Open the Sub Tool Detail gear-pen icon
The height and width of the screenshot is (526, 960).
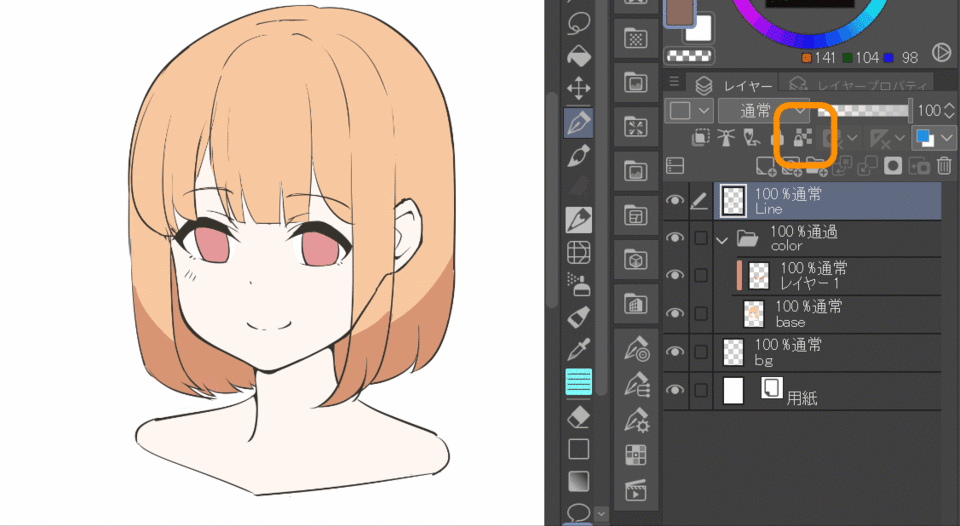637,419
